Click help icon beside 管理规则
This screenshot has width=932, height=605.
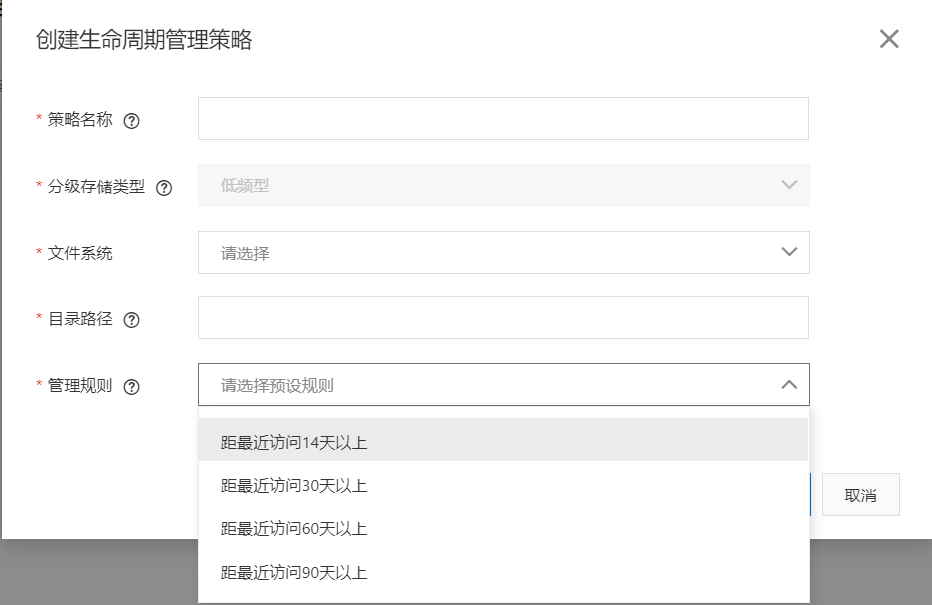(131, 387)
